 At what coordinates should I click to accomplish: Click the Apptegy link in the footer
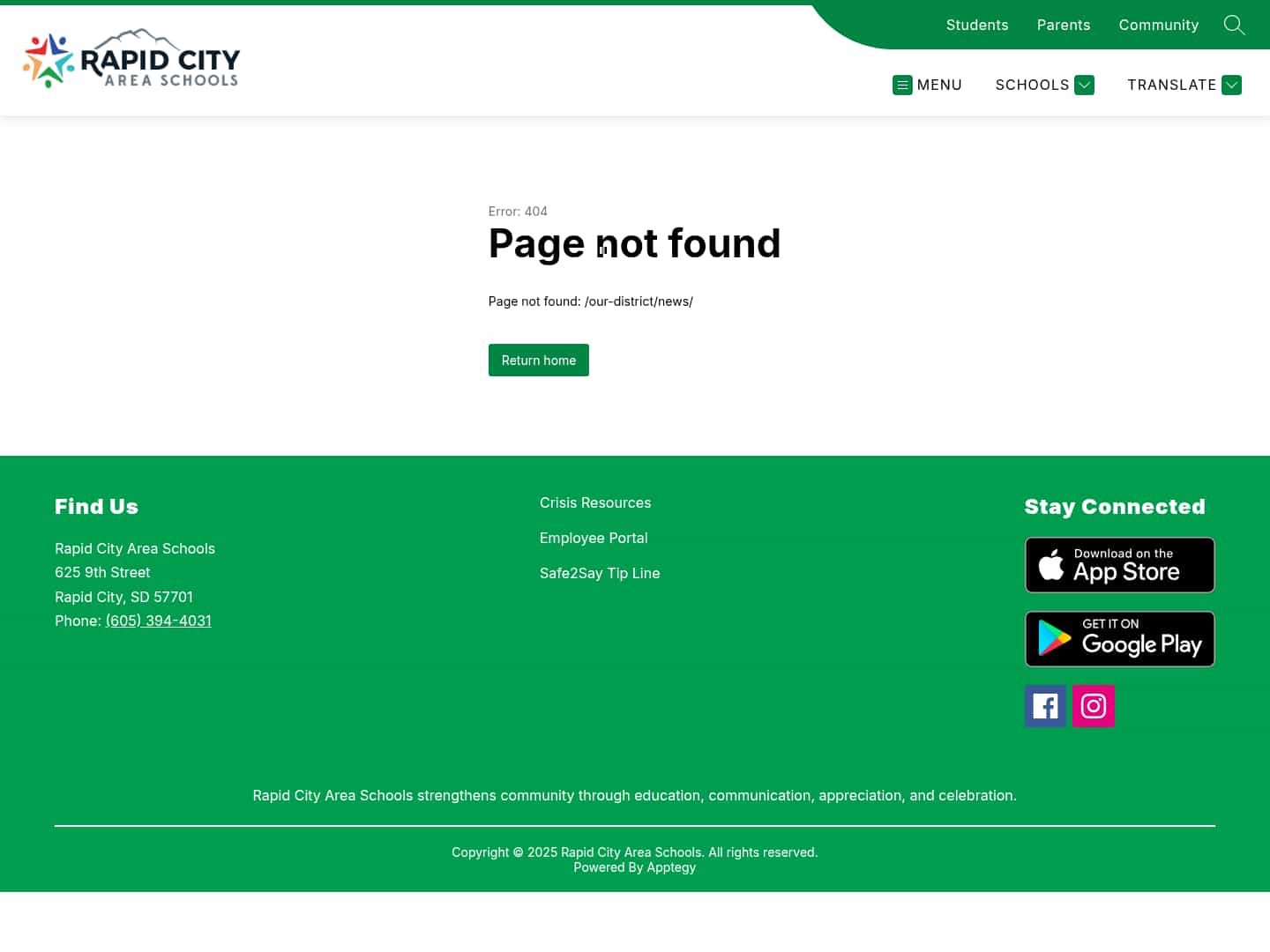click(670, 867)
